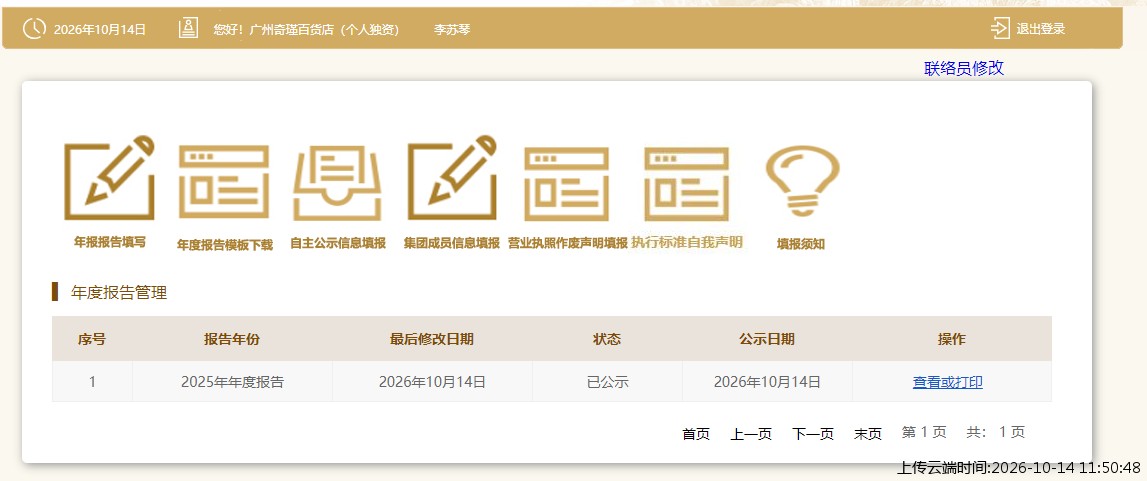Image resolution: width=1147 pixels, height=481 pixels.
Task: Click the row number 1 cell
Action: tap(92, 382)
